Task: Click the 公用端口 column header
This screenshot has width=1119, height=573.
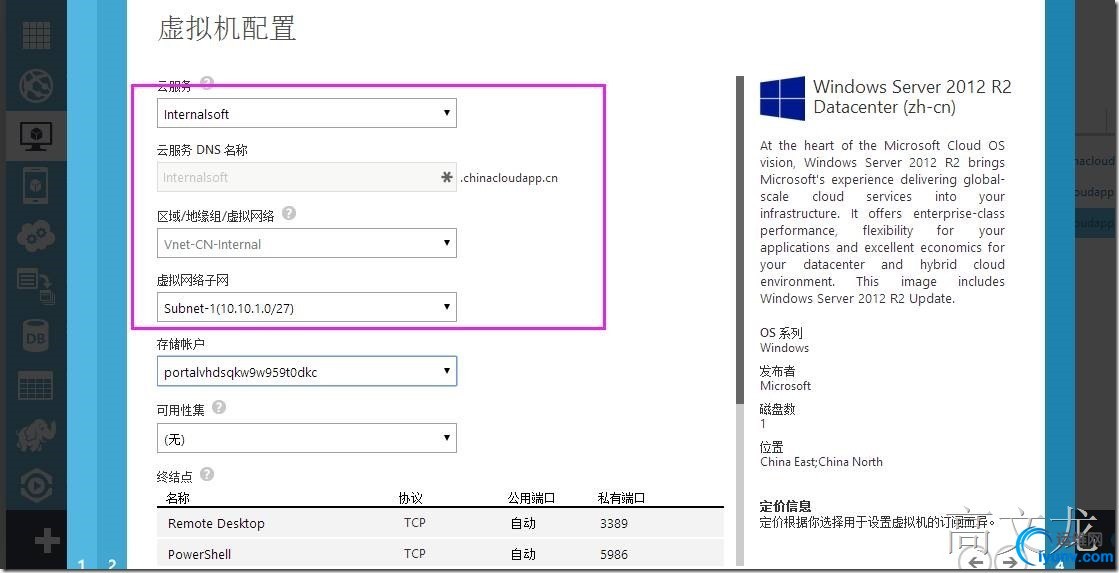Action: point(531,498)
